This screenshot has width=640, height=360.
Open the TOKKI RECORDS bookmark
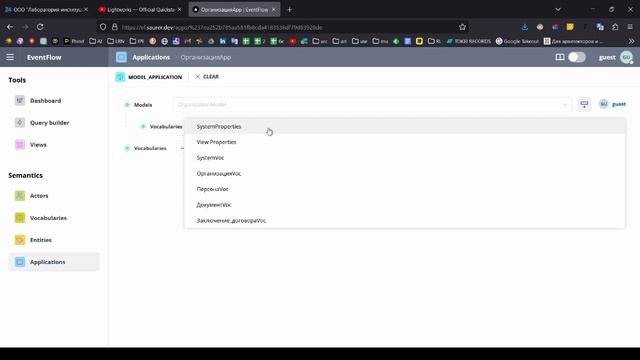469,41
